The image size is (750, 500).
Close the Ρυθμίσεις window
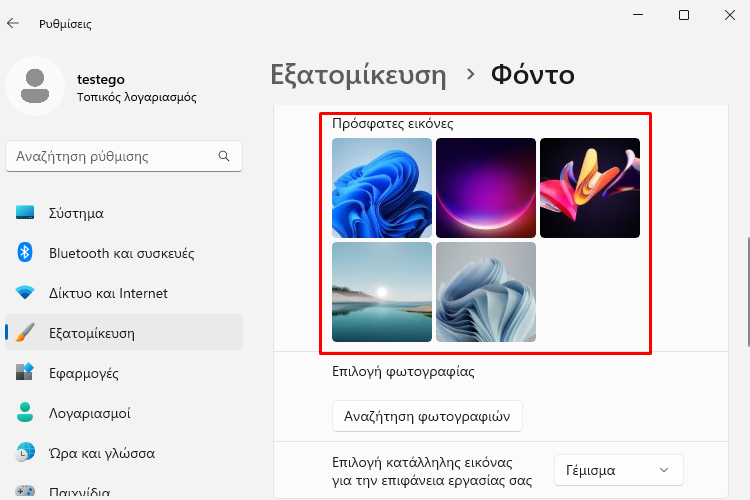(730, 15)
